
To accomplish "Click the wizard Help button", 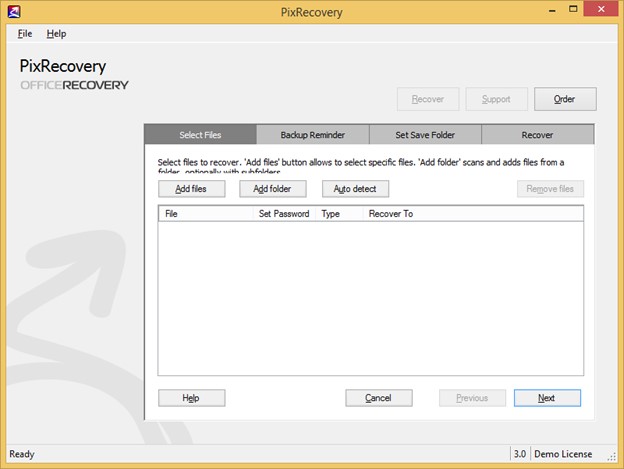I will 191,398.
